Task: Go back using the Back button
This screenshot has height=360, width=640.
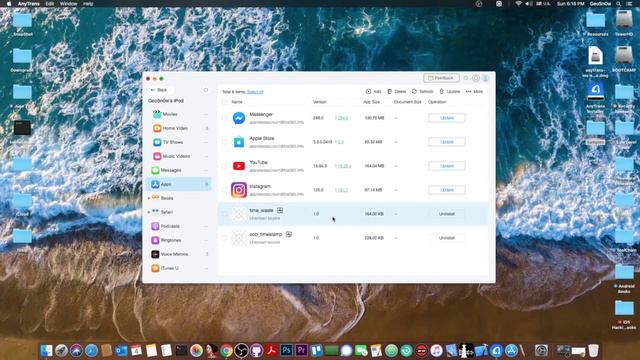Action: (160, 90)
